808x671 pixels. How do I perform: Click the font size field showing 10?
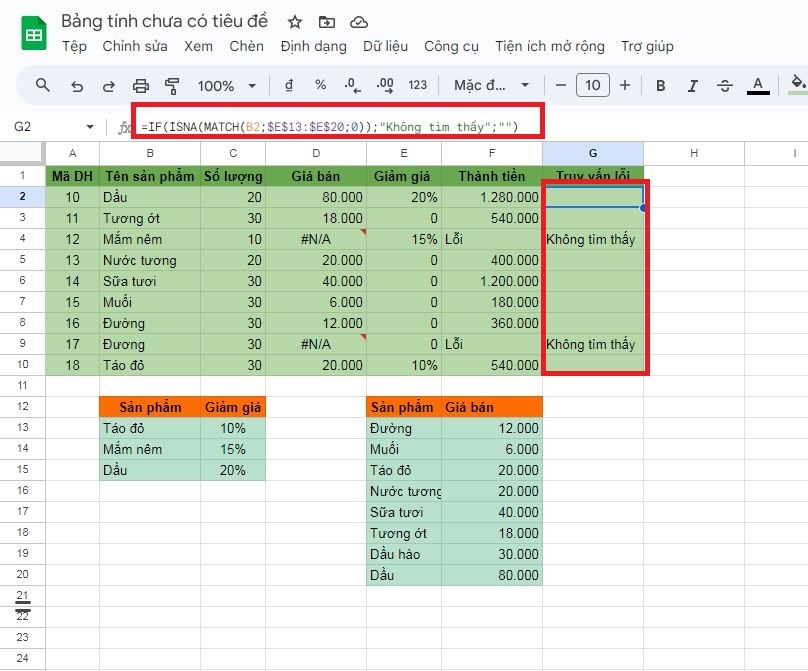(x=593, y=85)
